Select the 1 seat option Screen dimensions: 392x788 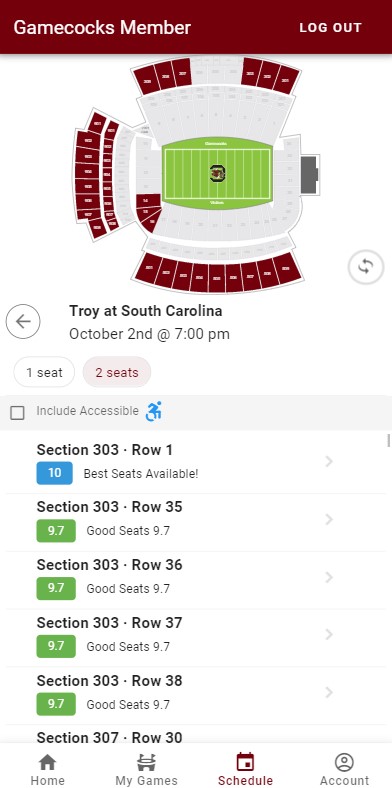point(44,372)
